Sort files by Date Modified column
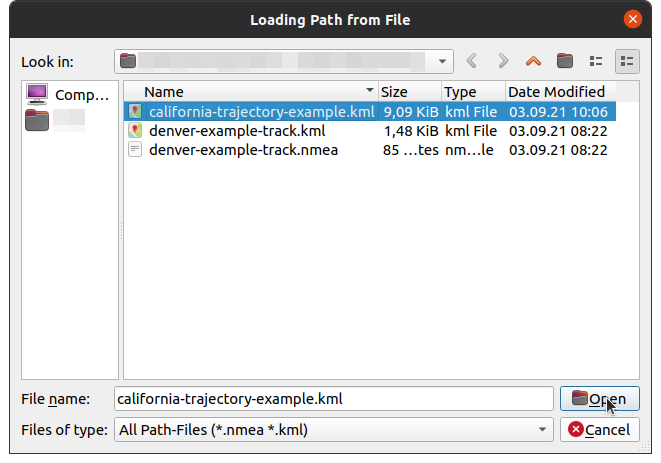Image resolution: width=661 pixels, height=463 pixels. tap(560, 91)
